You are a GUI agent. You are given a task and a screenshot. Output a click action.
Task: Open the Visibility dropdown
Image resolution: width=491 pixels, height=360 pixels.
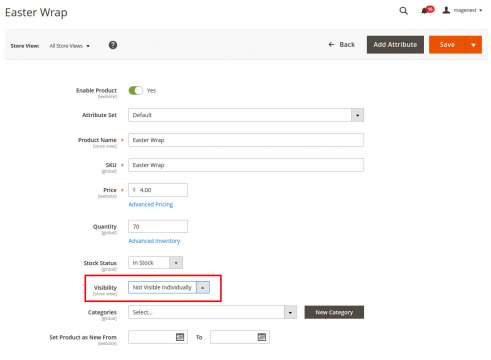(169, 287)
